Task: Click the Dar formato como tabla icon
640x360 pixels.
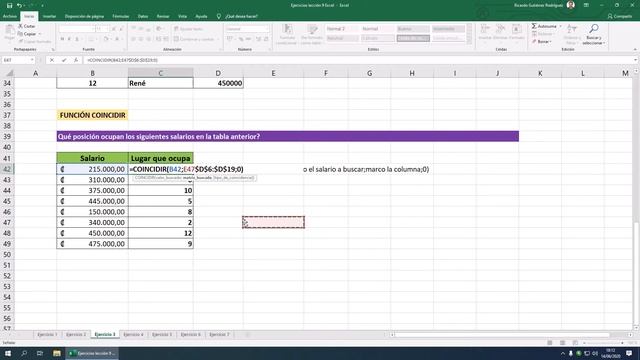Action: (312, 34)
